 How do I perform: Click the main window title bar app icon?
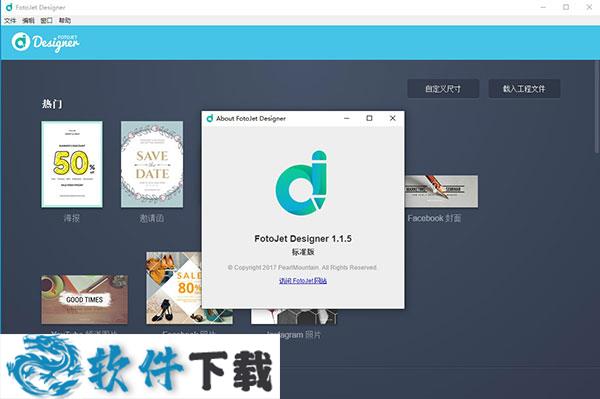click(x=8, y=7)
